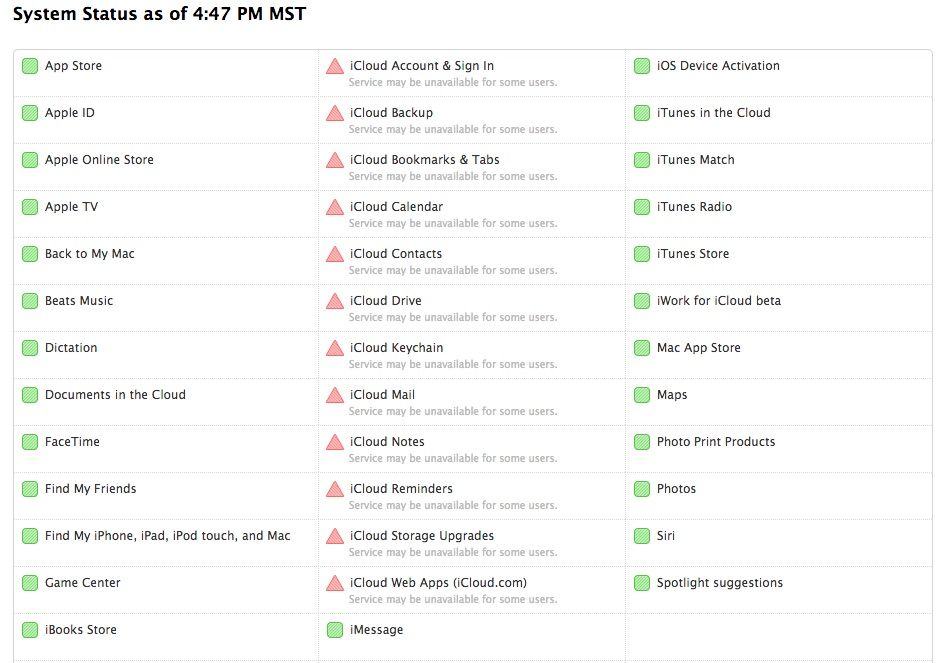Click the green status icon beside Siri
This screenshot has height=663, width=941.
point(642,536)
